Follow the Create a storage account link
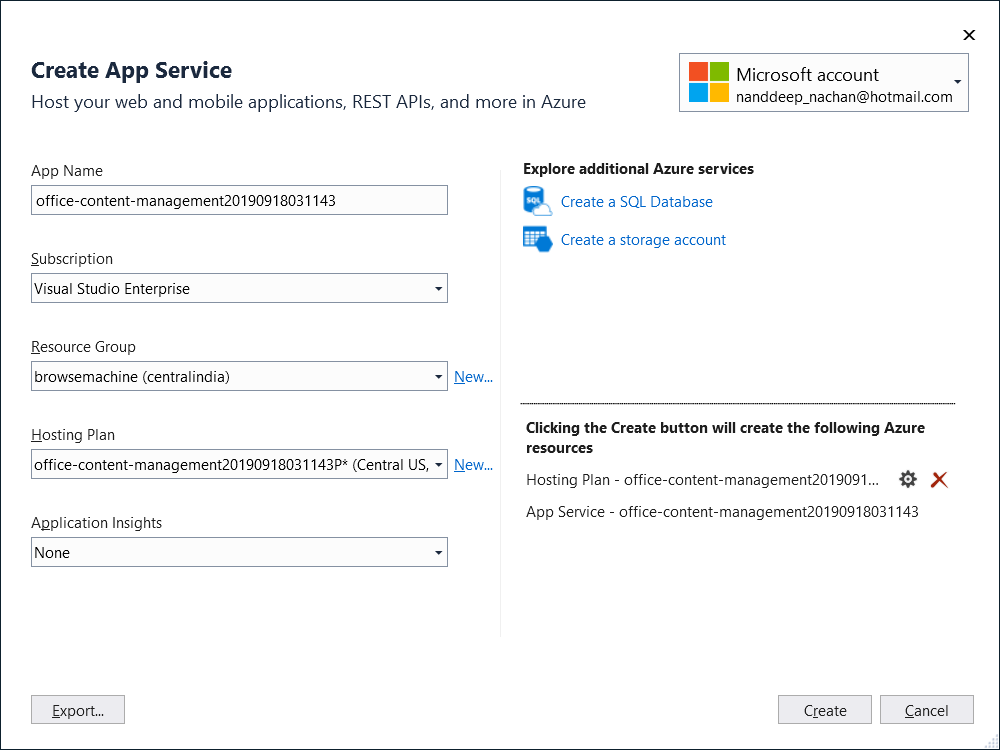The image size is (1000, 750). click(x=643, y=240)
